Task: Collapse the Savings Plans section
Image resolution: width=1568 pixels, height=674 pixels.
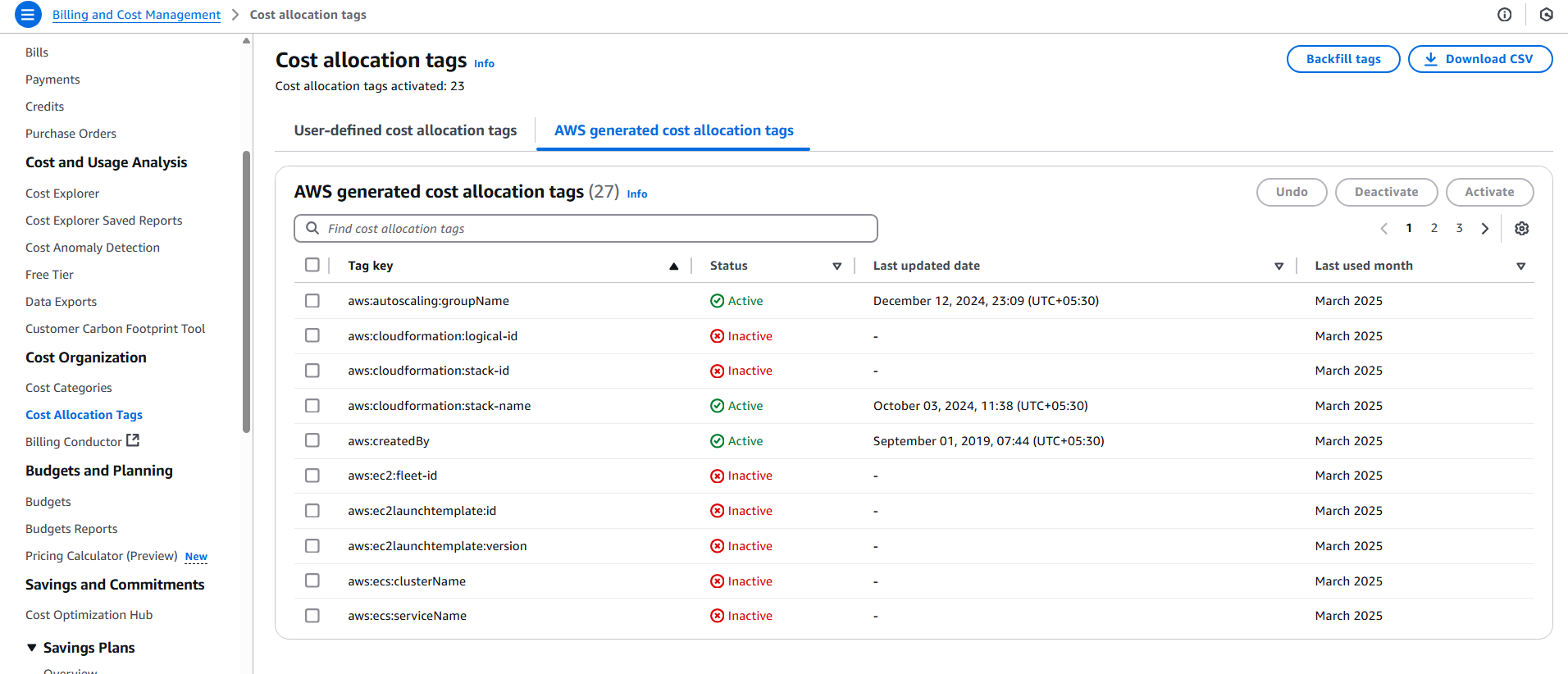Action: coord(32,648)
